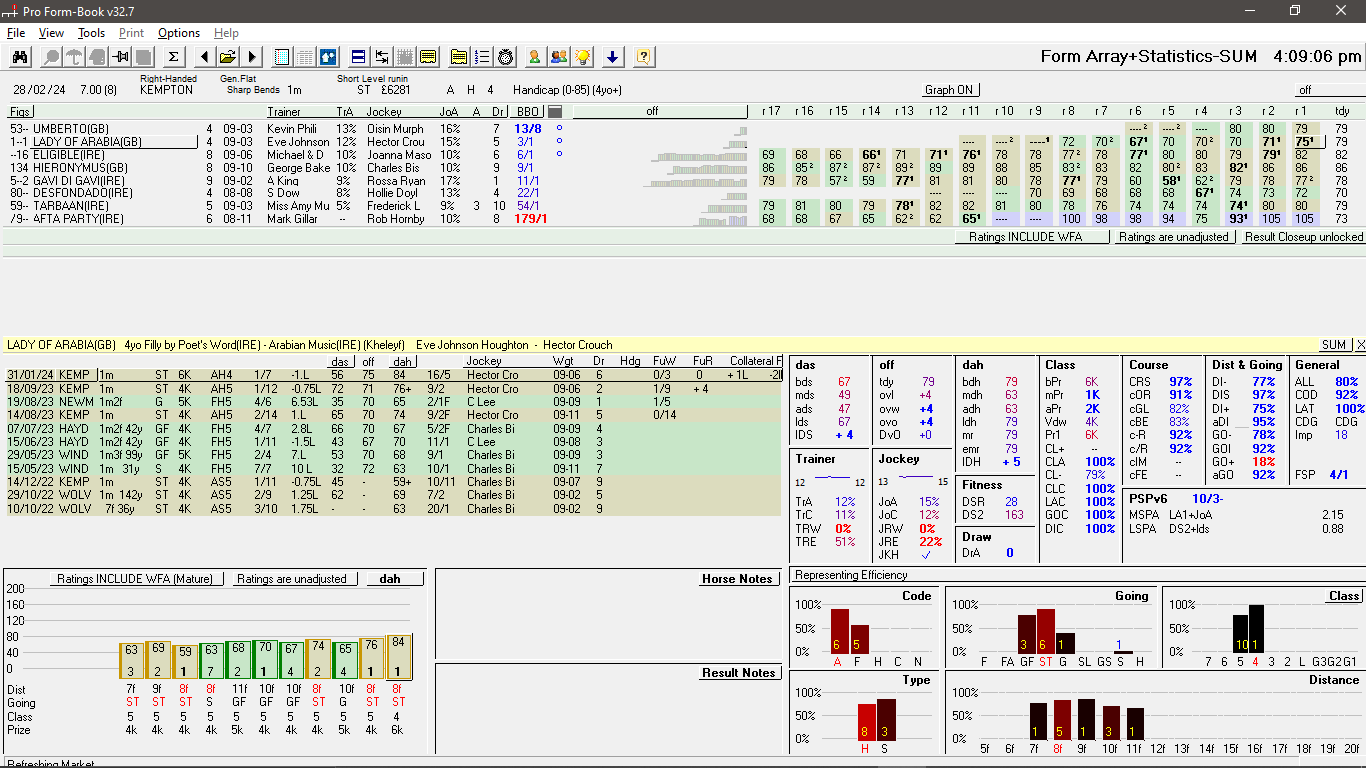Click the small icon beside BBO header
This screenshot has height=768, width=1366.
click(555, 112)
